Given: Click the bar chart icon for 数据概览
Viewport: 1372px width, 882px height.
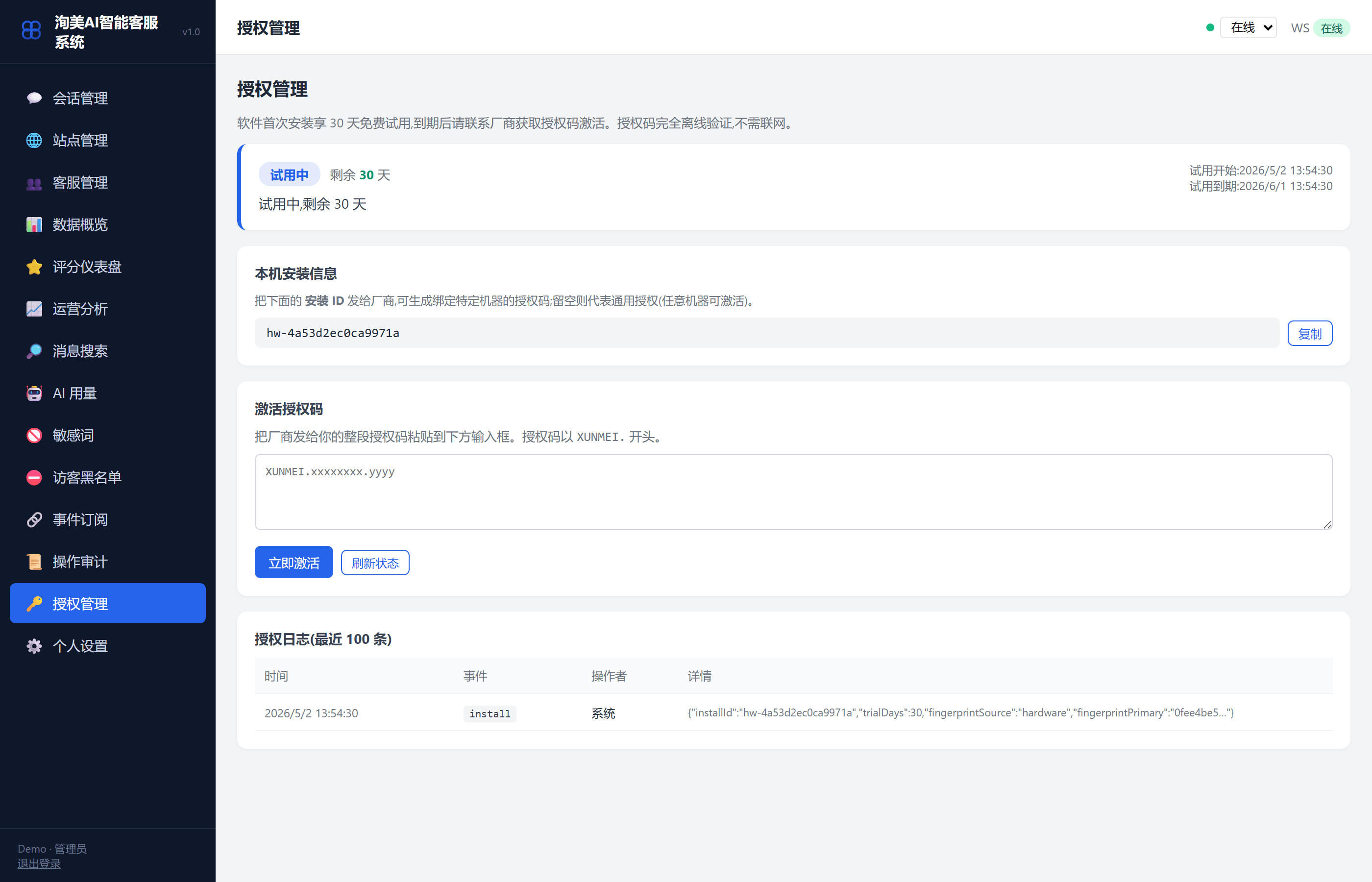Looking at the screenshot, I should (x=34, y=224).
